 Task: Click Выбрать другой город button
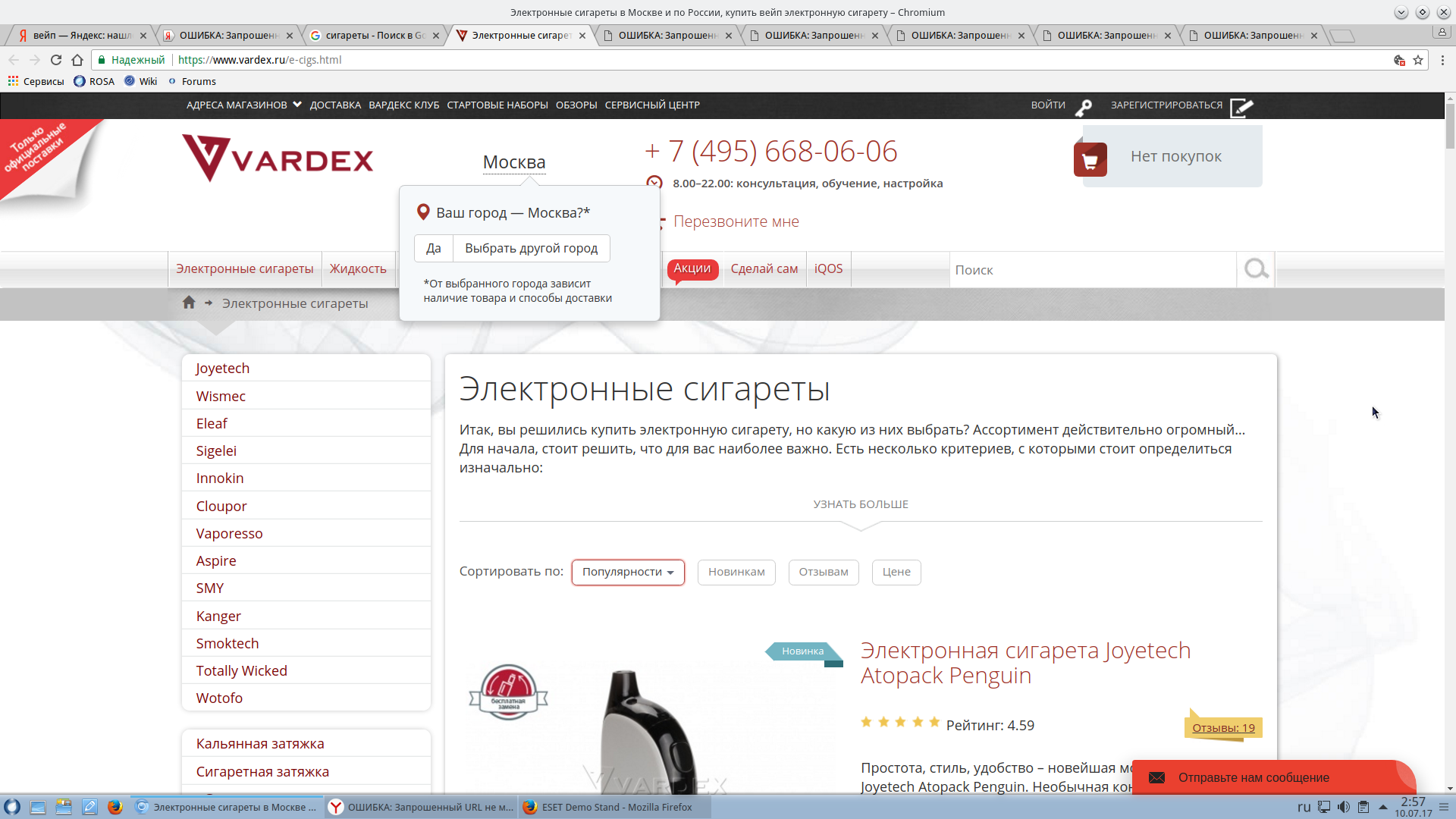point(531,248)
